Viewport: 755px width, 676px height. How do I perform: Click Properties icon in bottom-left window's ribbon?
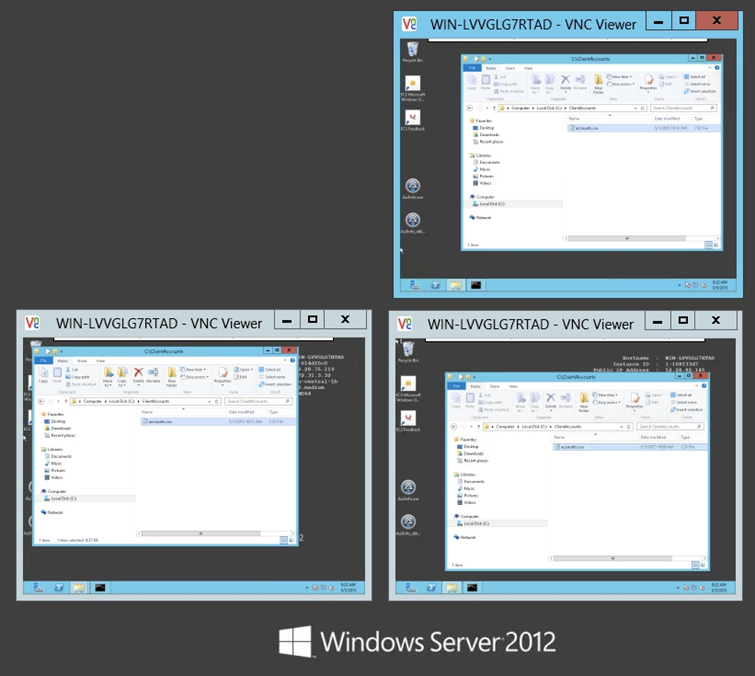(x=220, y=374)
